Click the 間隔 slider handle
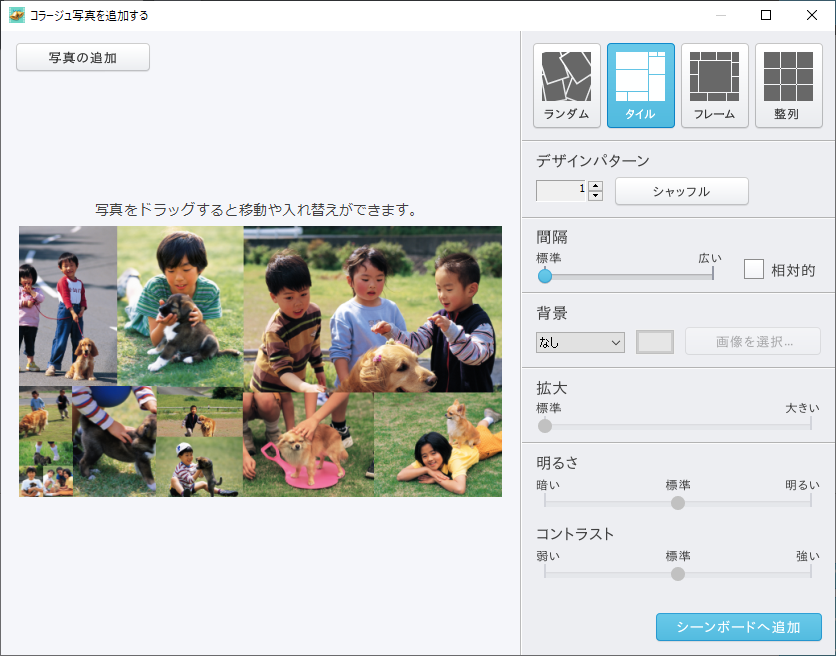 [545, 276]
